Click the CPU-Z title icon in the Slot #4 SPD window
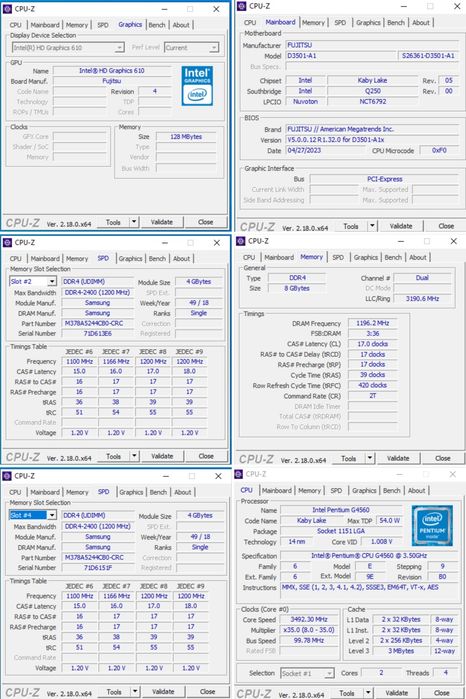This screenshot has width=466, height=699. point(7,476)
